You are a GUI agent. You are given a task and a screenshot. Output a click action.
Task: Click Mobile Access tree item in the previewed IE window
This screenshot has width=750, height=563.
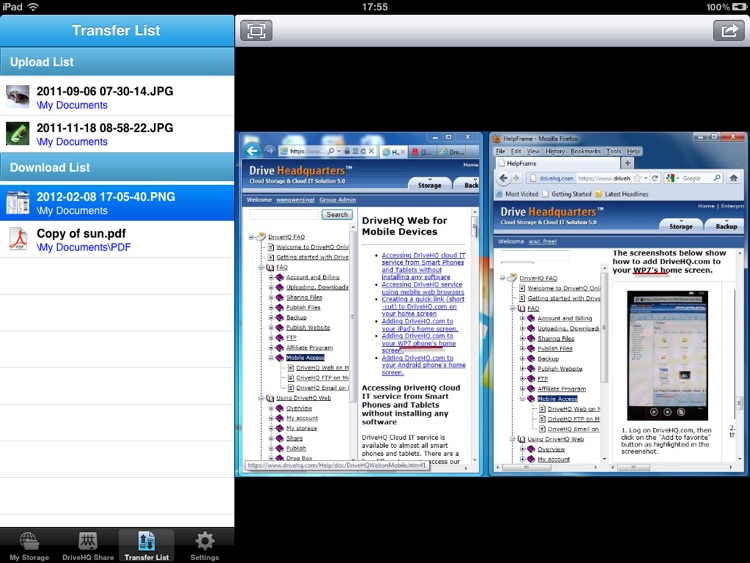(305, 358)
